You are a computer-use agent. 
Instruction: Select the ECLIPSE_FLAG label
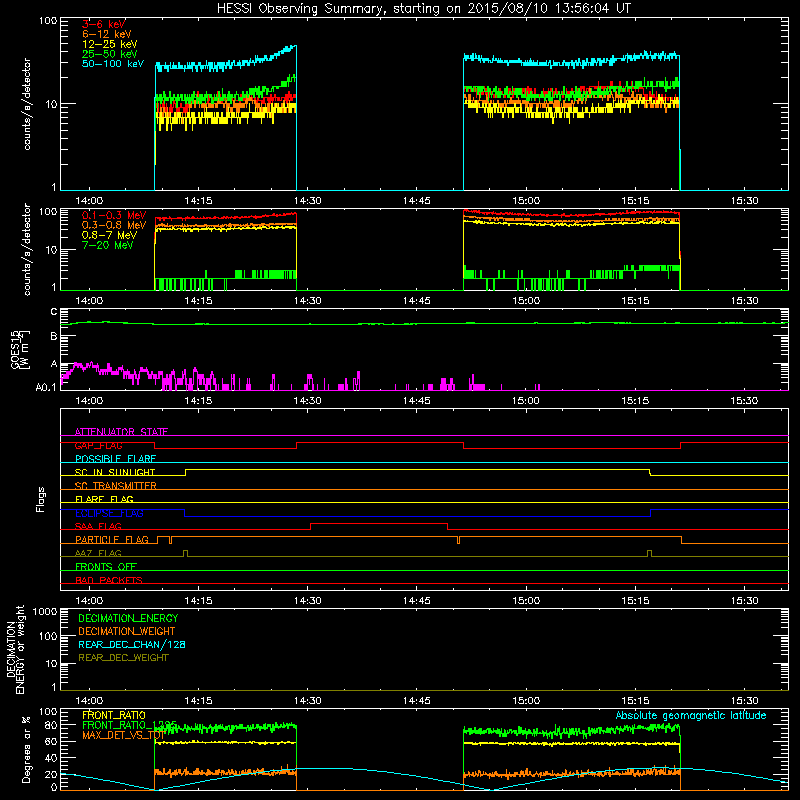coord(109,513)
